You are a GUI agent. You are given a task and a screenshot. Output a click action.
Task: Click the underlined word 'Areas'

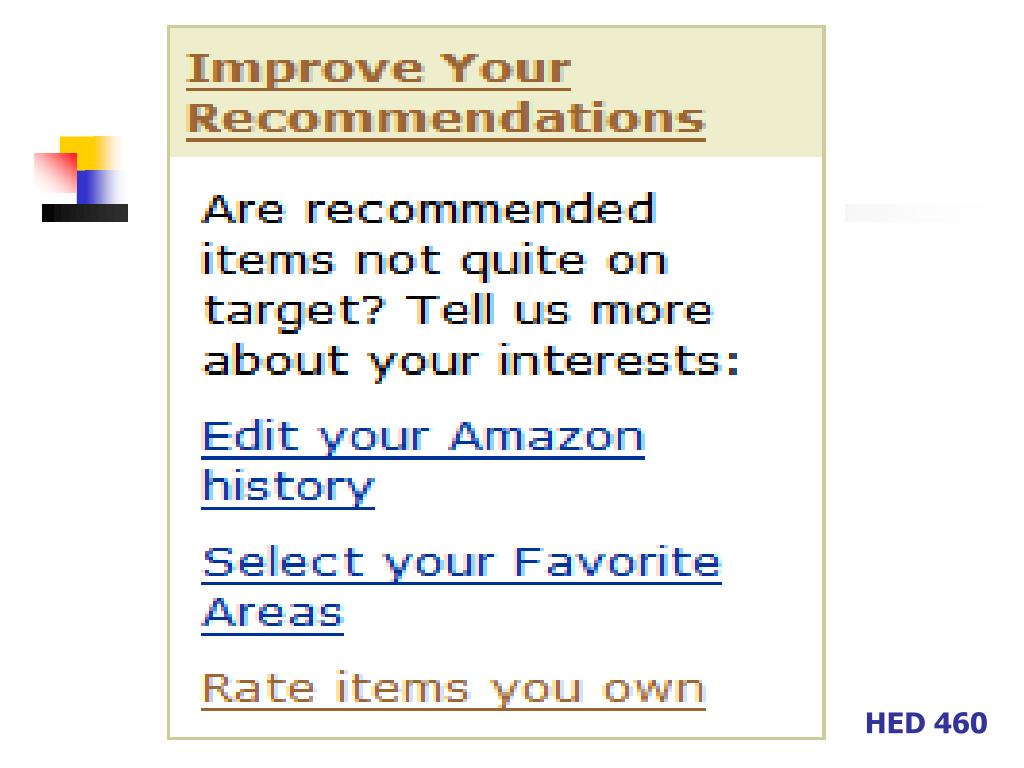[272, 615]
